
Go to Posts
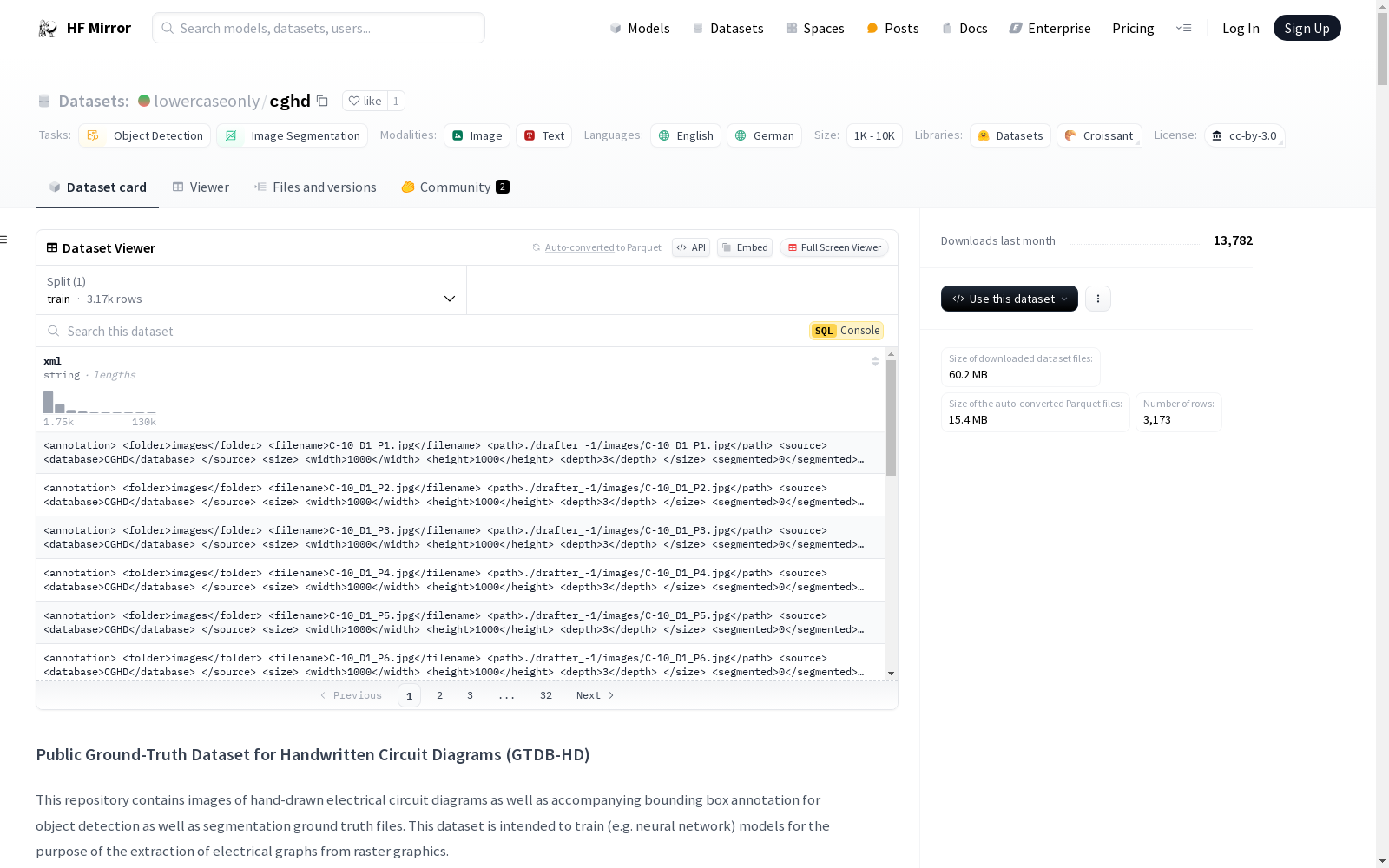pyautogui.click(x=892, y=28)
